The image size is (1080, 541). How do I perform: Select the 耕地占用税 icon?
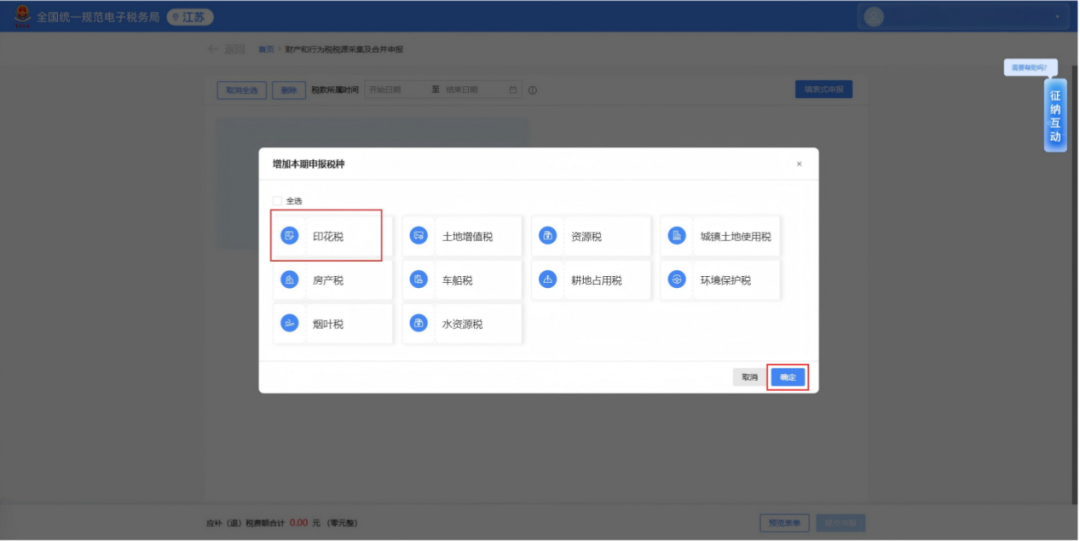coord(547,280)
